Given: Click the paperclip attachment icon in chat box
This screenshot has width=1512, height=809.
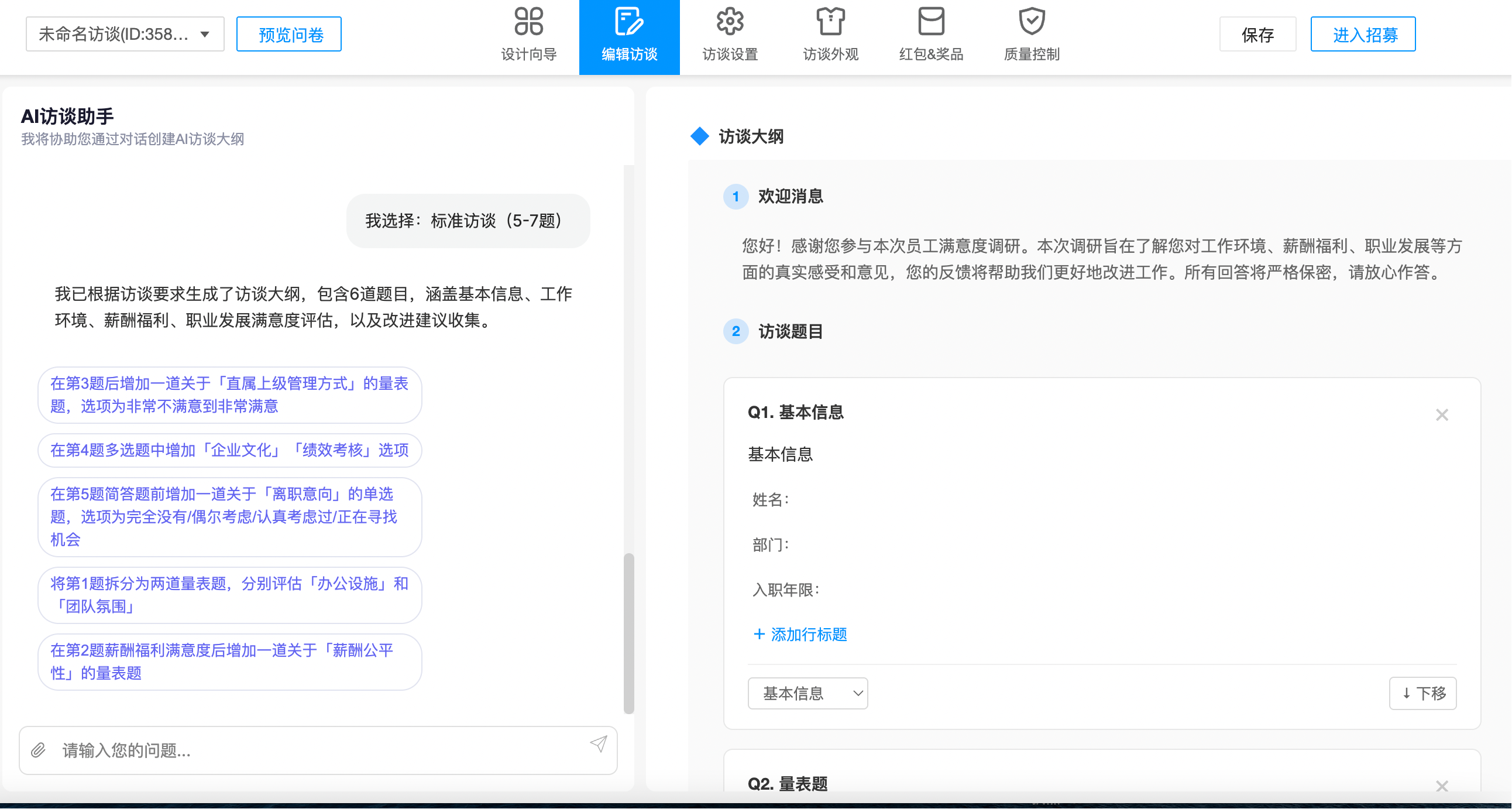Looking at the screenshot, I should pos(37,750).
